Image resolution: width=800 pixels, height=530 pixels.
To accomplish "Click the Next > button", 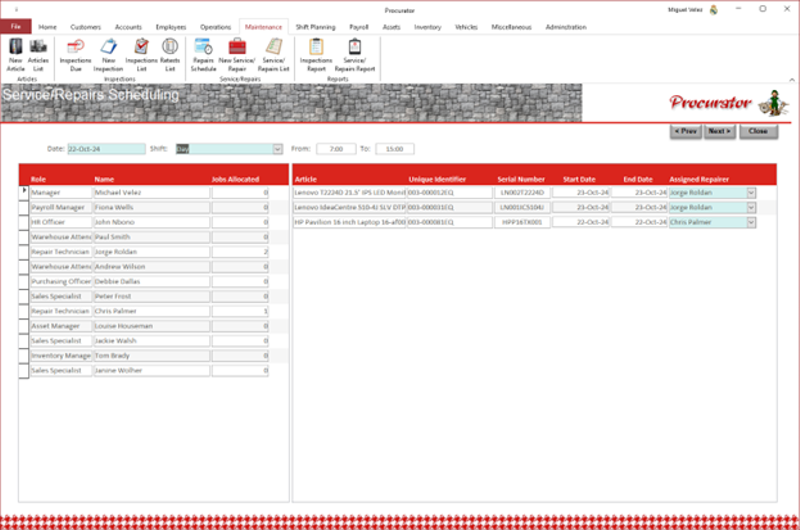I will [x=718, y=131].
